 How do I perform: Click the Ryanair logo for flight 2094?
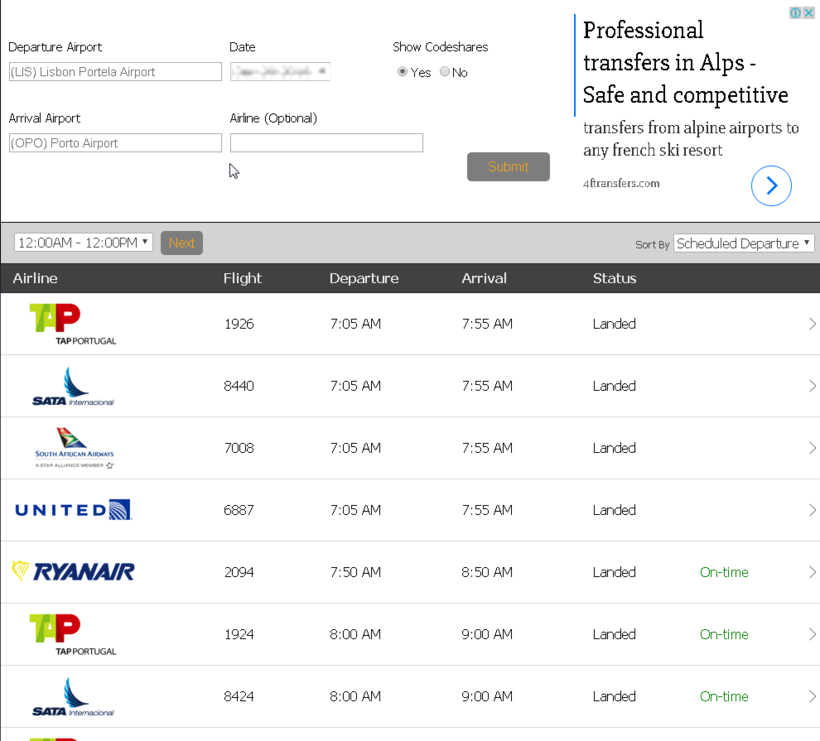73,572
